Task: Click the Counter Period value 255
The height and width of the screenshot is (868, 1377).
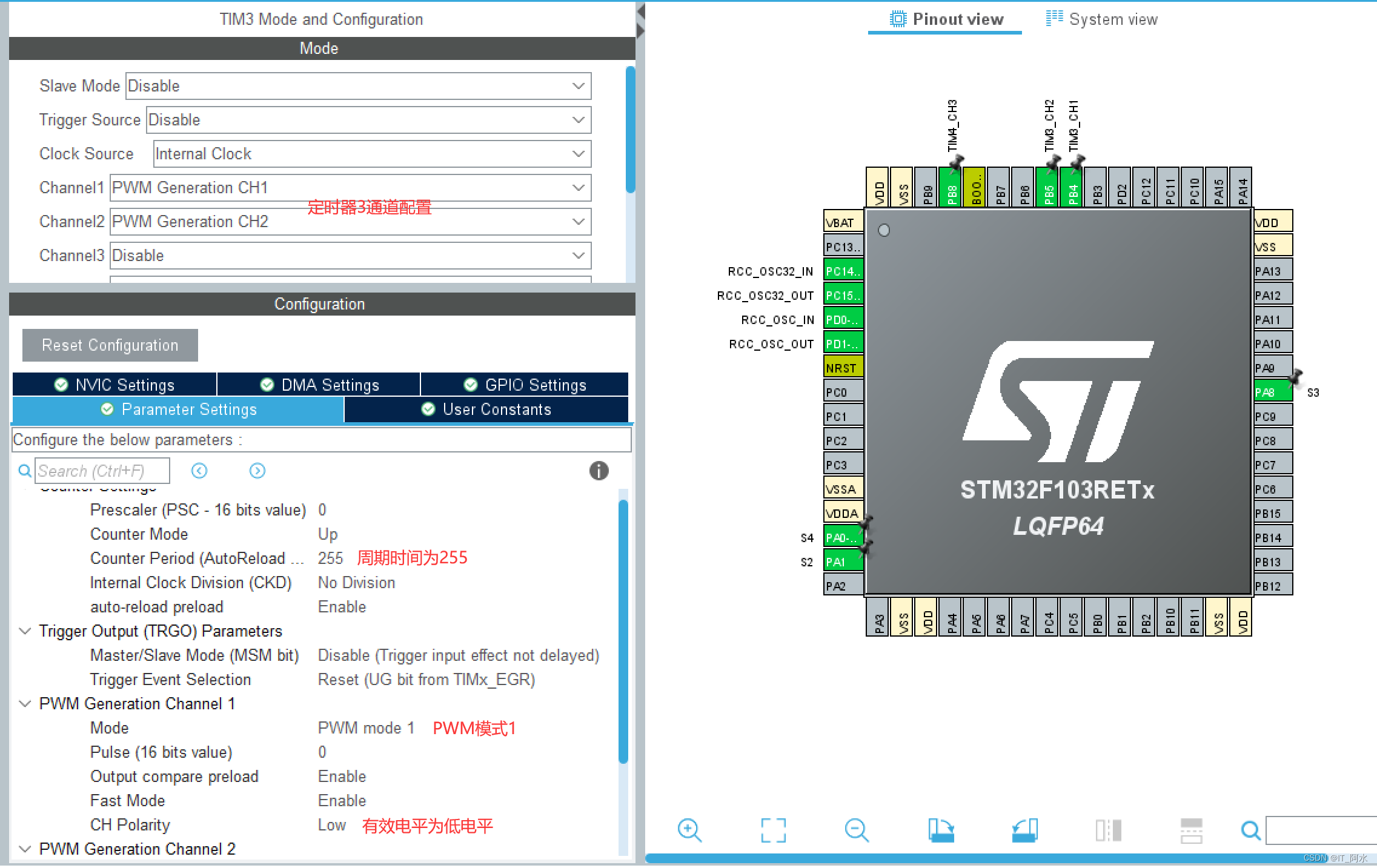Action: coord(330,558)
